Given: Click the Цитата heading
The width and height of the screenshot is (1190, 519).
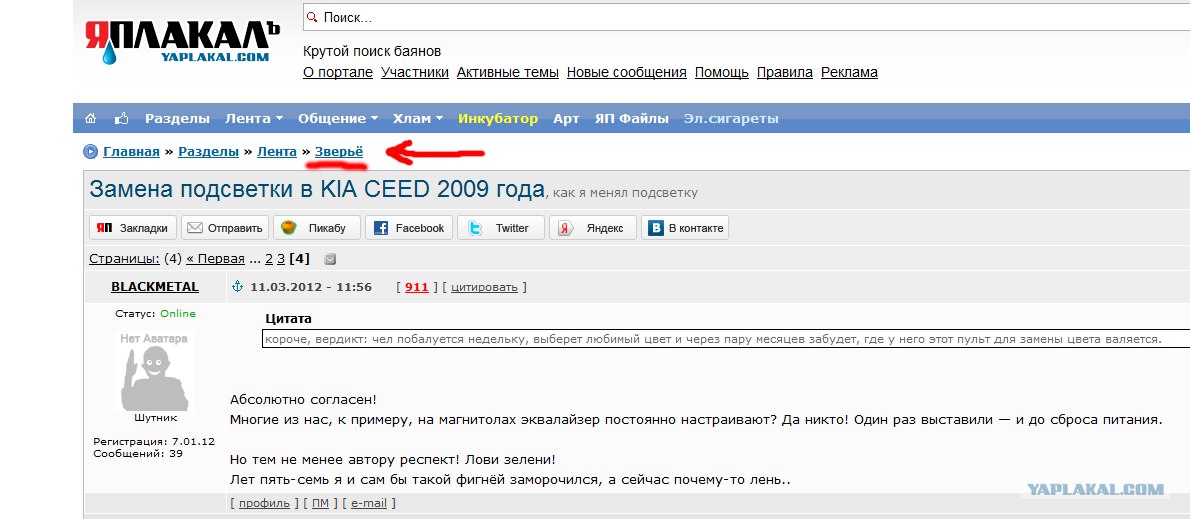Looking at the screenshot, I should click(x=288, y=319).
